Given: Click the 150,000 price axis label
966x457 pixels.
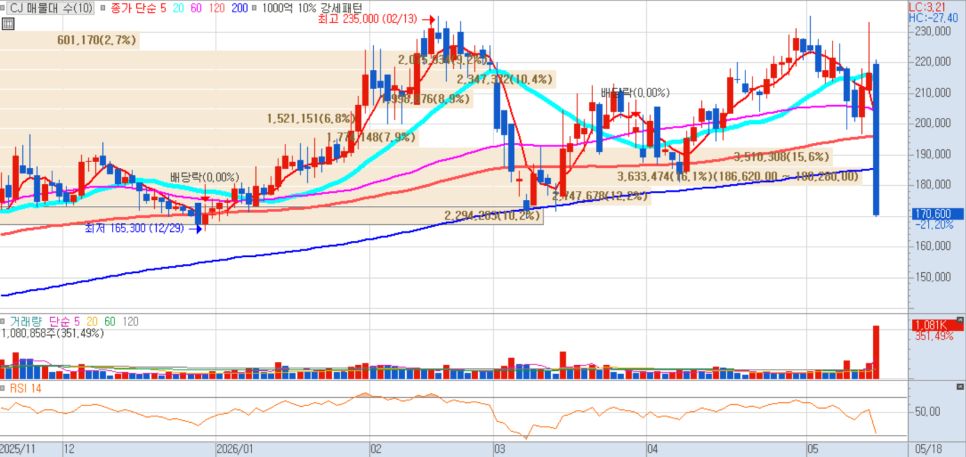Looking at the screenshot, I should pos(933,277).
